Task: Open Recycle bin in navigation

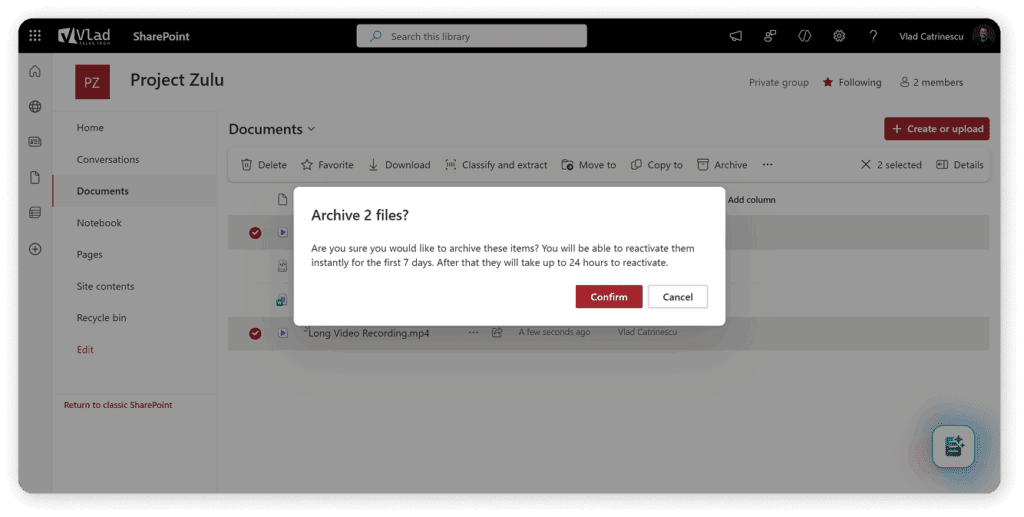Action: pyautogui.click(x=101, y=318)
